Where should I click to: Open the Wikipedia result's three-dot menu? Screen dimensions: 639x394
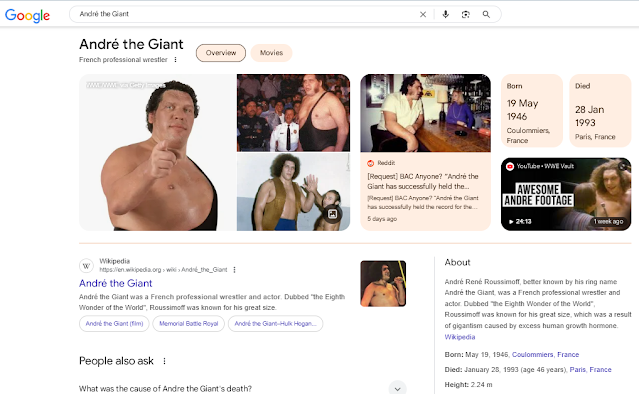pyautogui.click(x=234, y=270)
